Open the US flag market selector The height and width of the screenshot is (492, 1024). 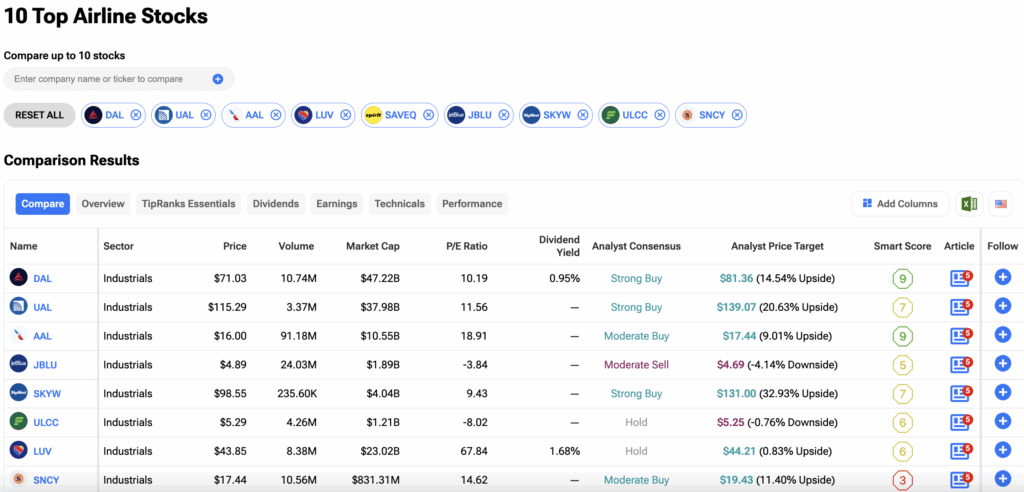[1000, 204]
